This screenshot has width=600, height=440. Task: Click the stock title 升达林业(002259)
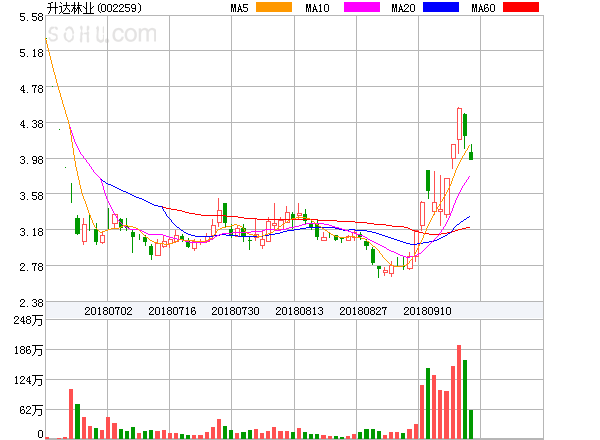[x=94, y=8]
